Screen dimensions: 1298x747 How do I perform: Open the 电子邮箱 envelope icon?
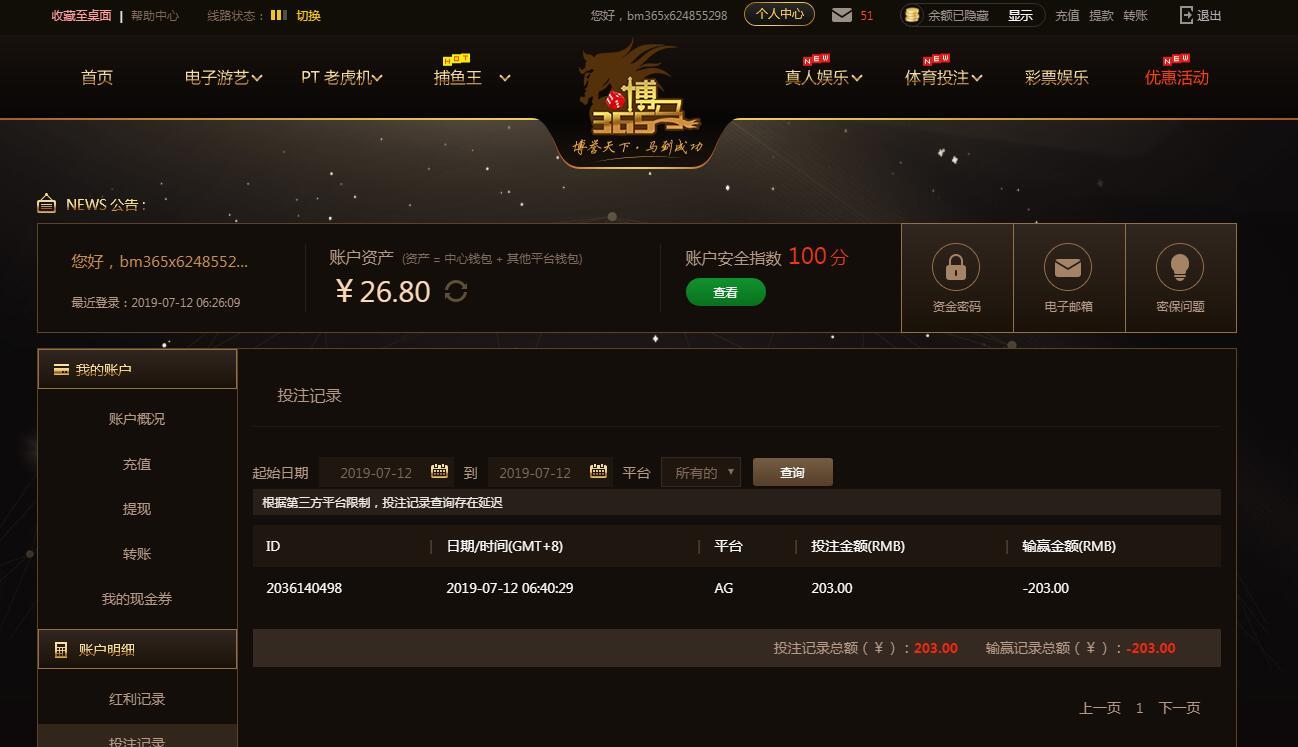coord(1068,267)
